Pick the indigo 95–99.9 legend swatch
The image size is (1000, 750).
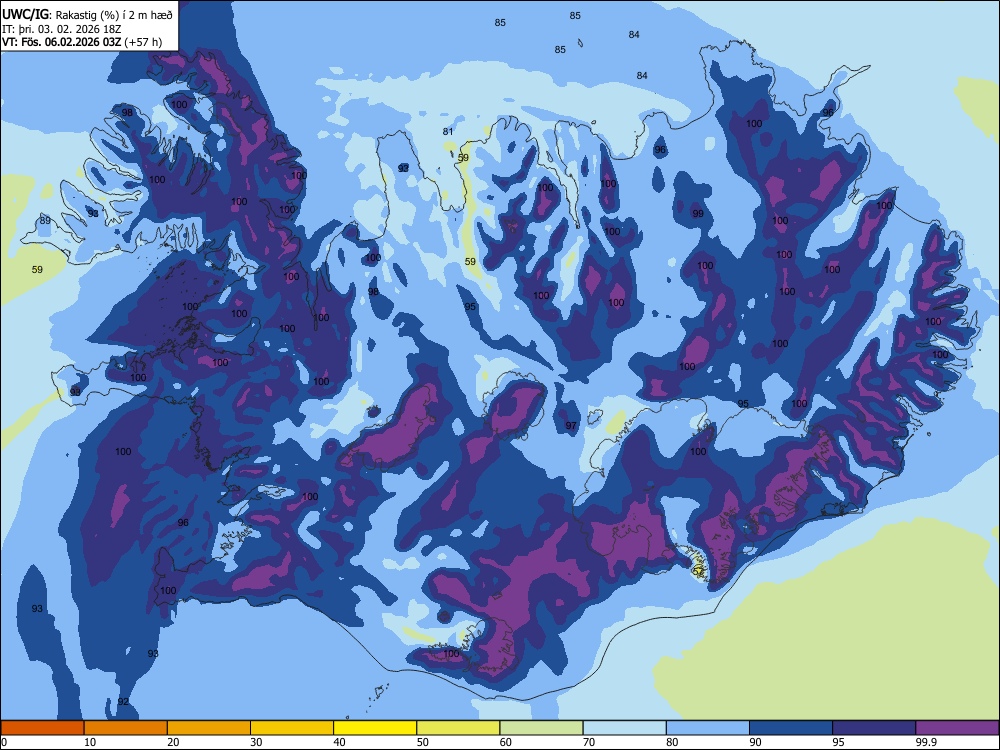(x=874, y=728)
